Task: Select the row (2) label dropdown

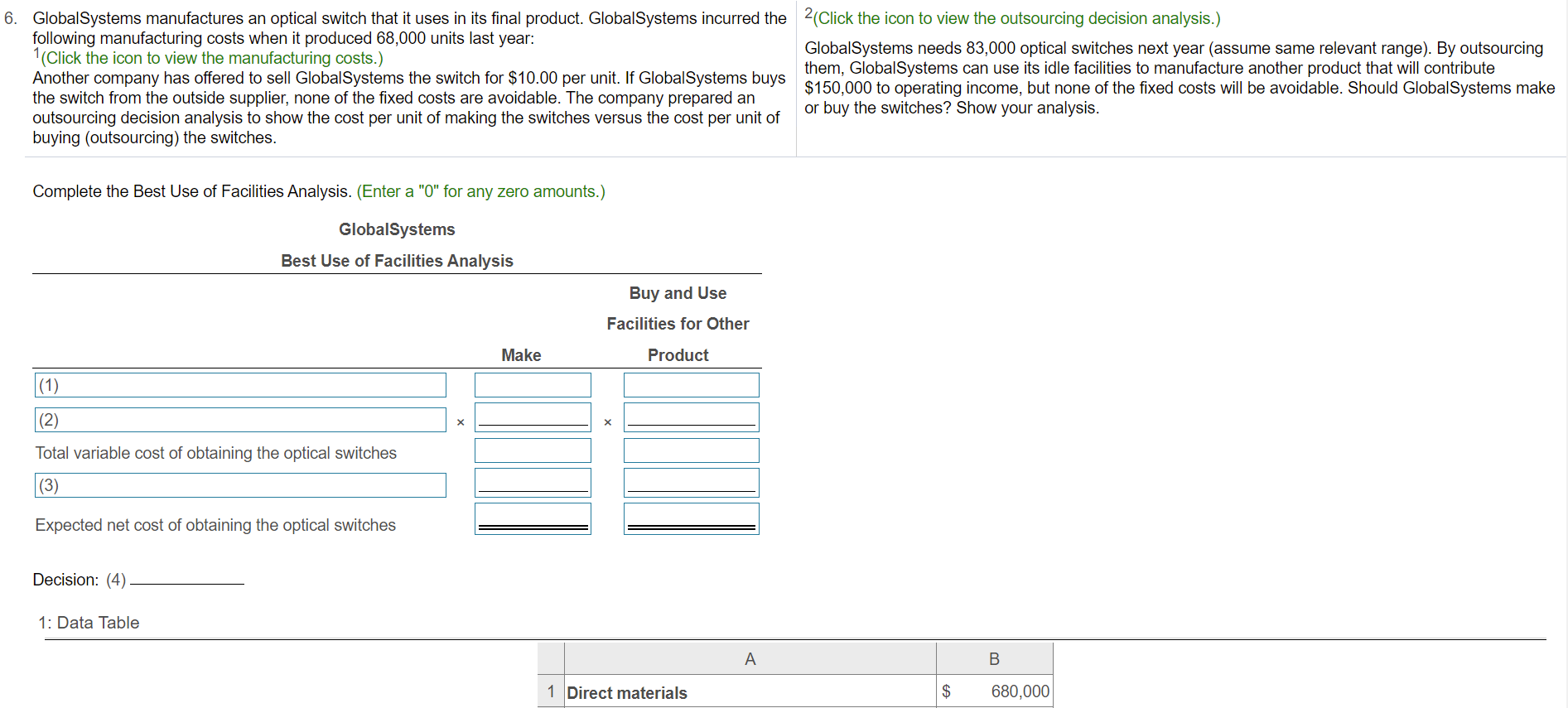Action: point(240,420)
